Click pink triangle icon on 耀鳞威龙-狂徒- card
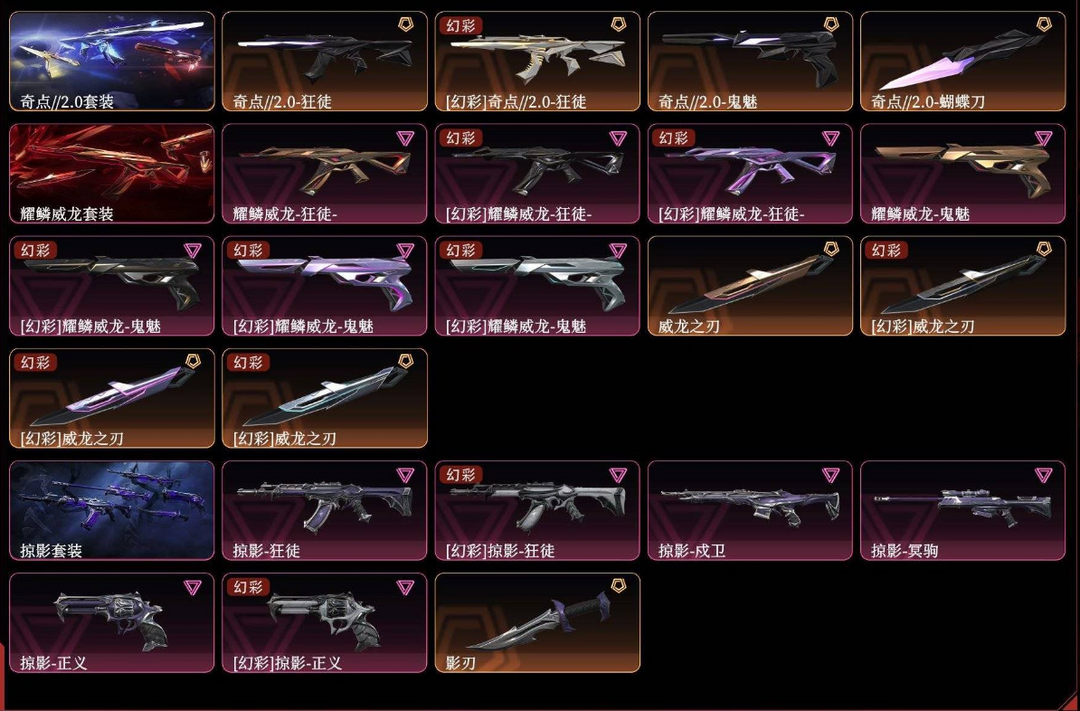 pos(405,138)
